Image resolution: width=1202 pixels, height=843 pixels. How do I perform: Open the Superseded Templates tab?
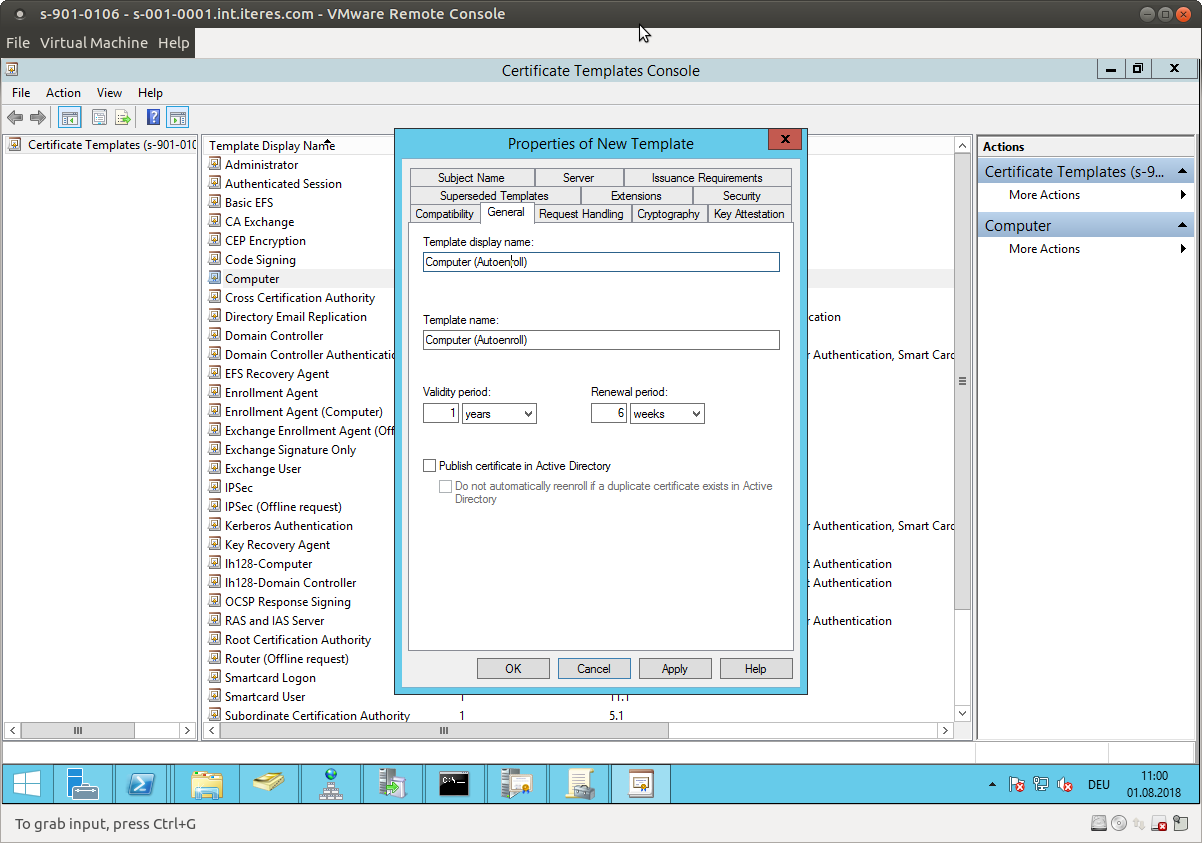point(494,195)
